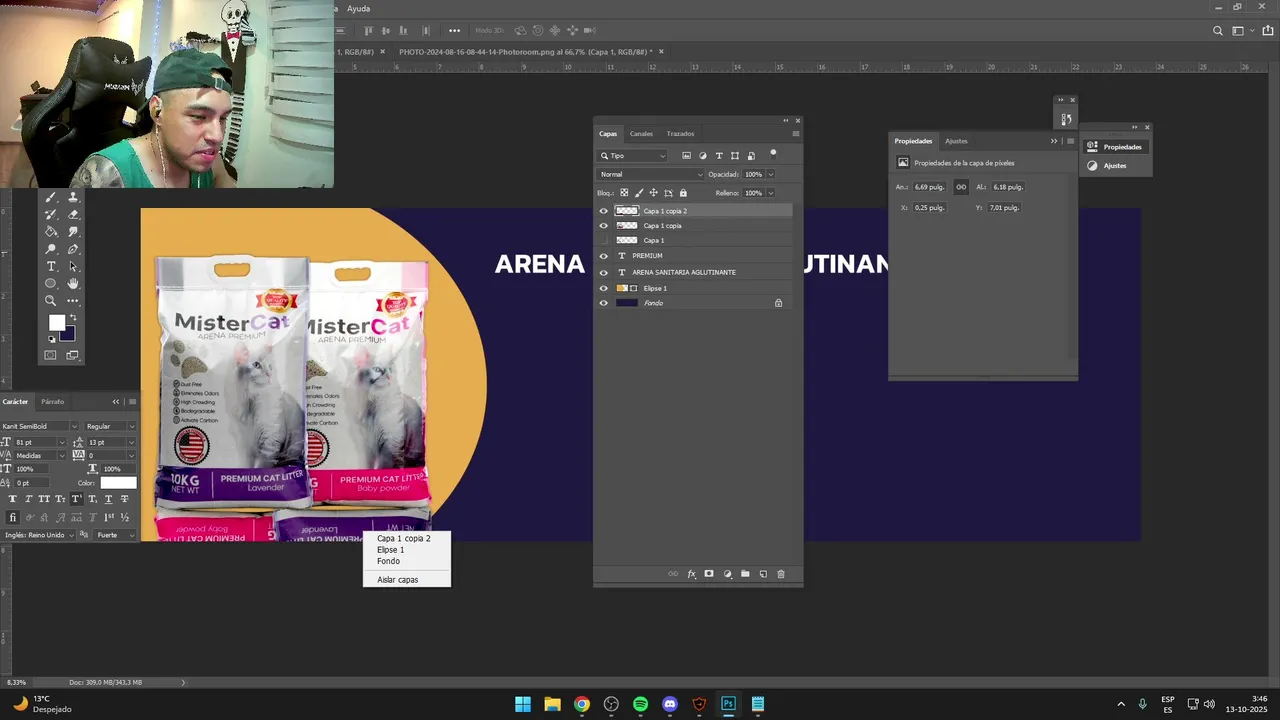Filter layers by shape icon
Screen dimensions: 1280x720
tap(735, 156)
